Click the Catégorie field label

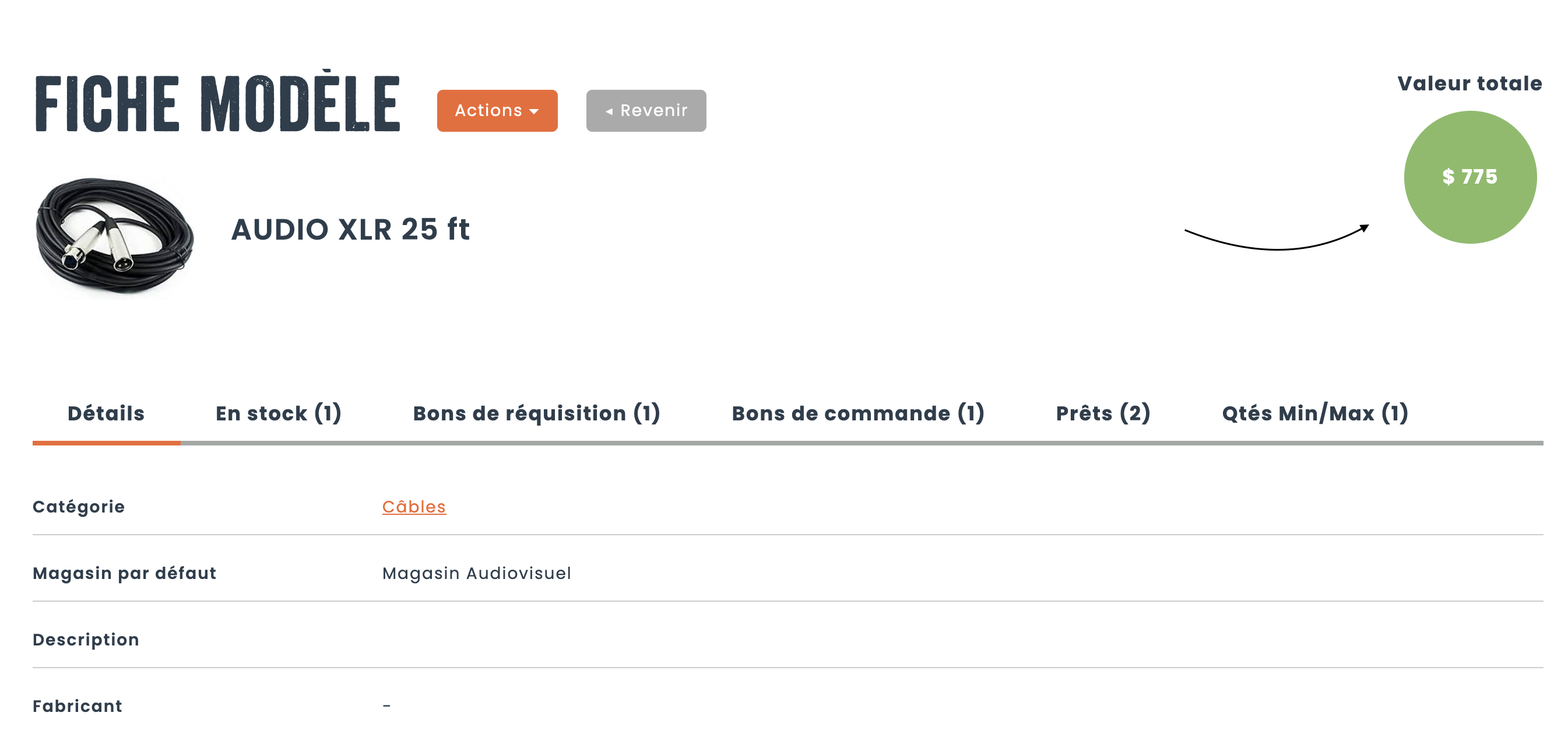[79, 507]
